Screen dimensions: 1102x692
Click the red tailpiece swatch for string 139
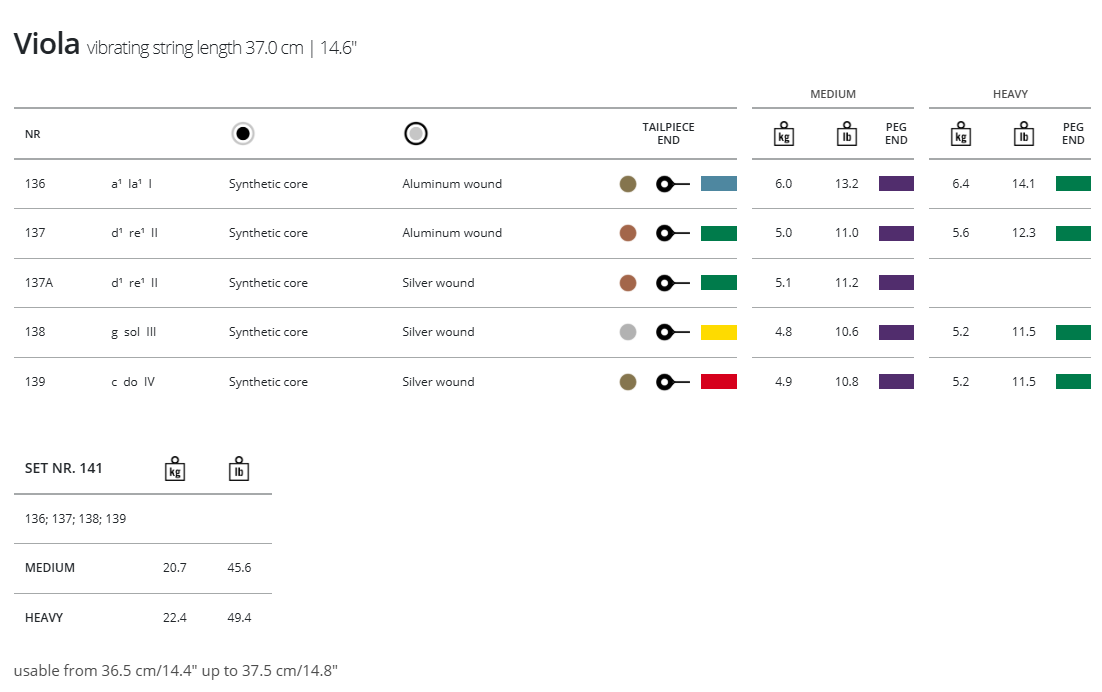[x=718, y=382]
